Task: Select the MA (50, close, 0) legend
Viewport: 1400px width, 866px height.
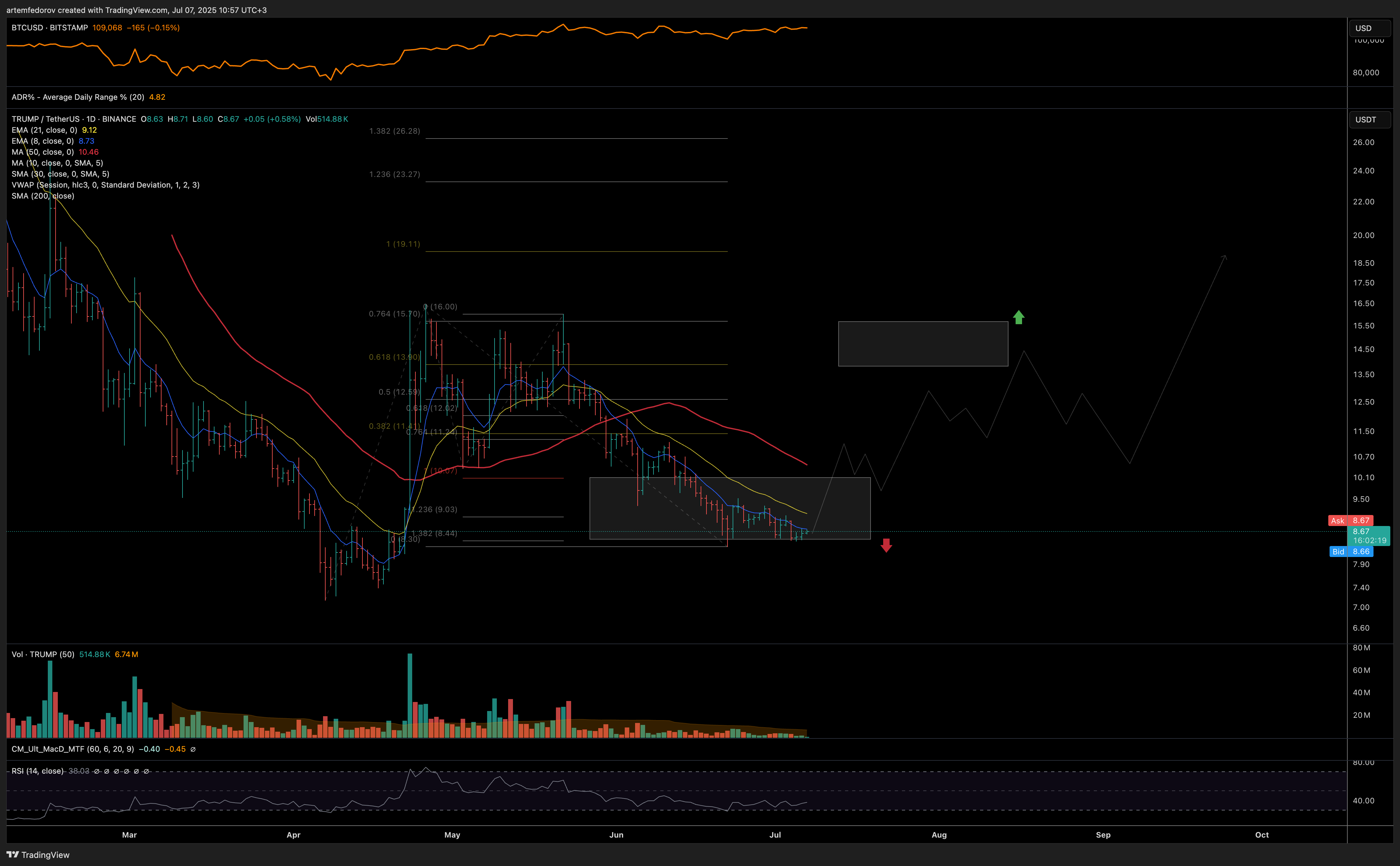Action: (x=42, y=152)
